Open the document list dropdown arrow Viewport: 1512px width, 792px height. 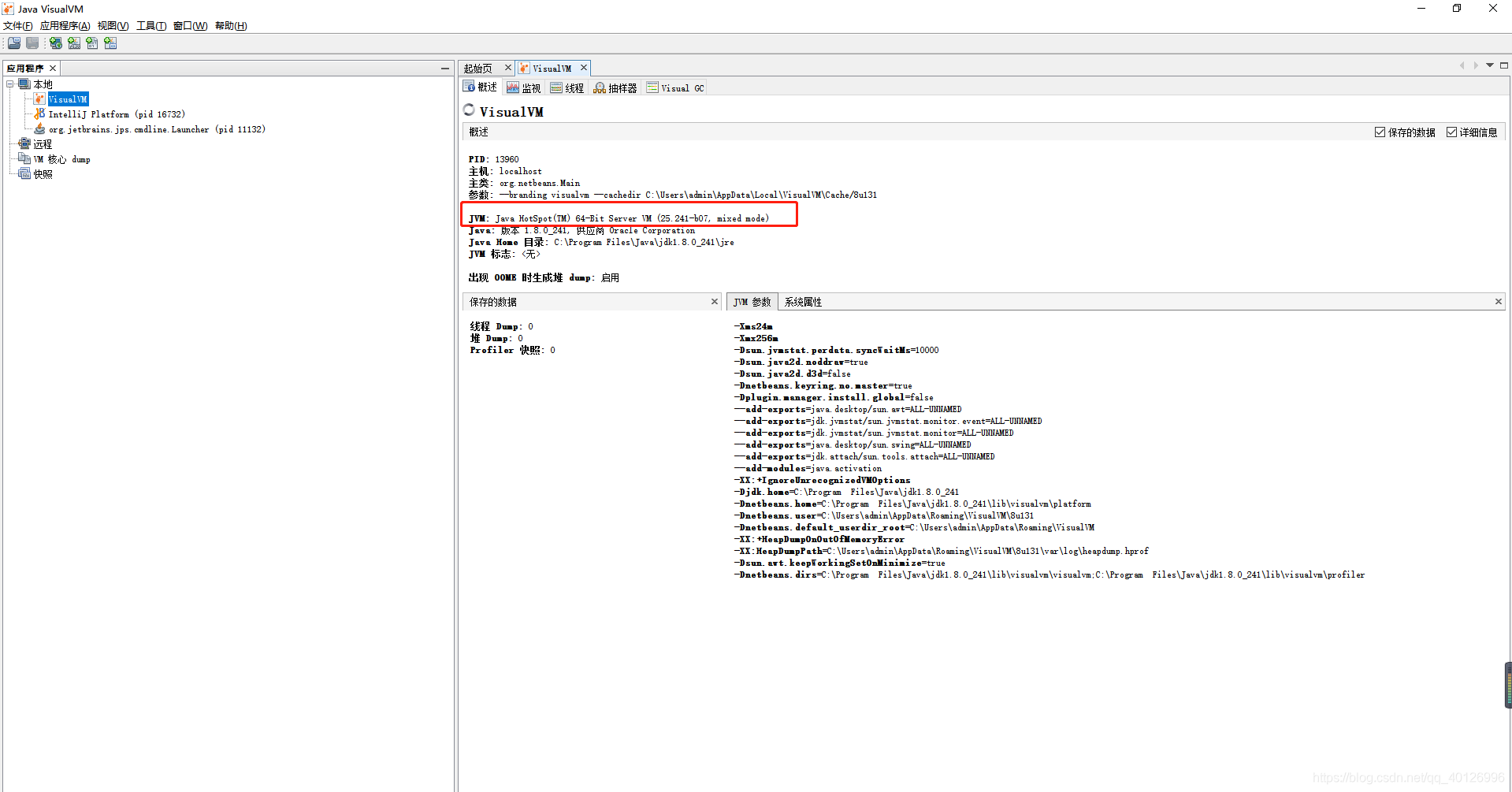point(1490,65)
